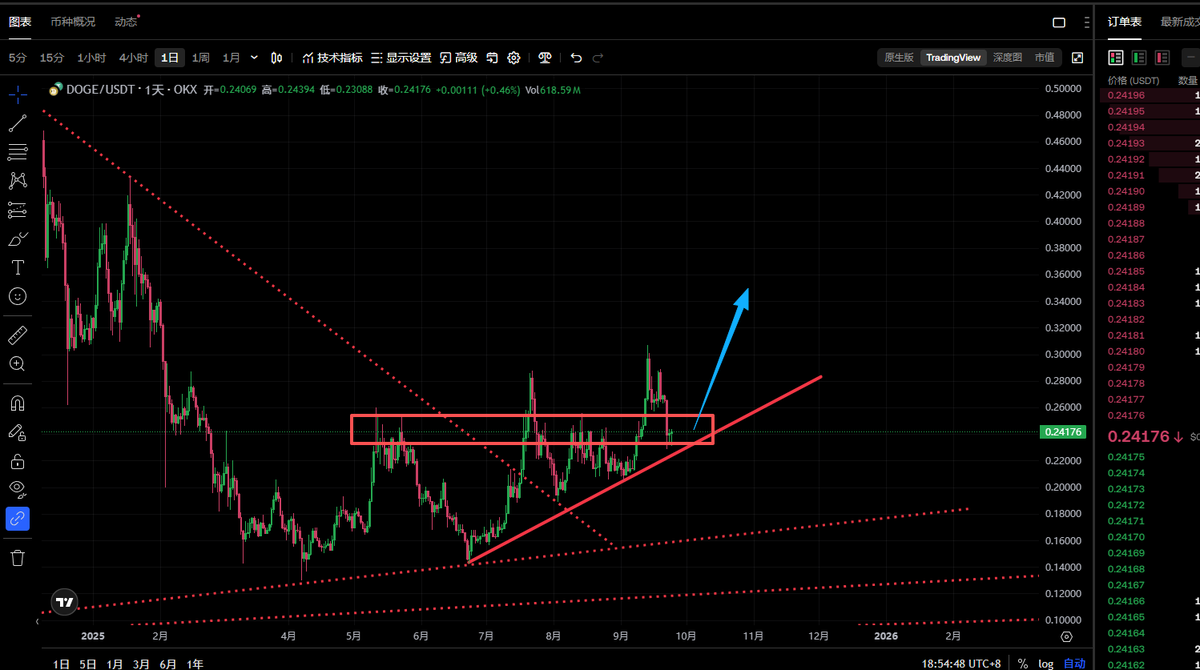This screenshot has width=1200, height=670.
Task: Switch to 深度图 depth chart
Action: tap(1007, 58)
